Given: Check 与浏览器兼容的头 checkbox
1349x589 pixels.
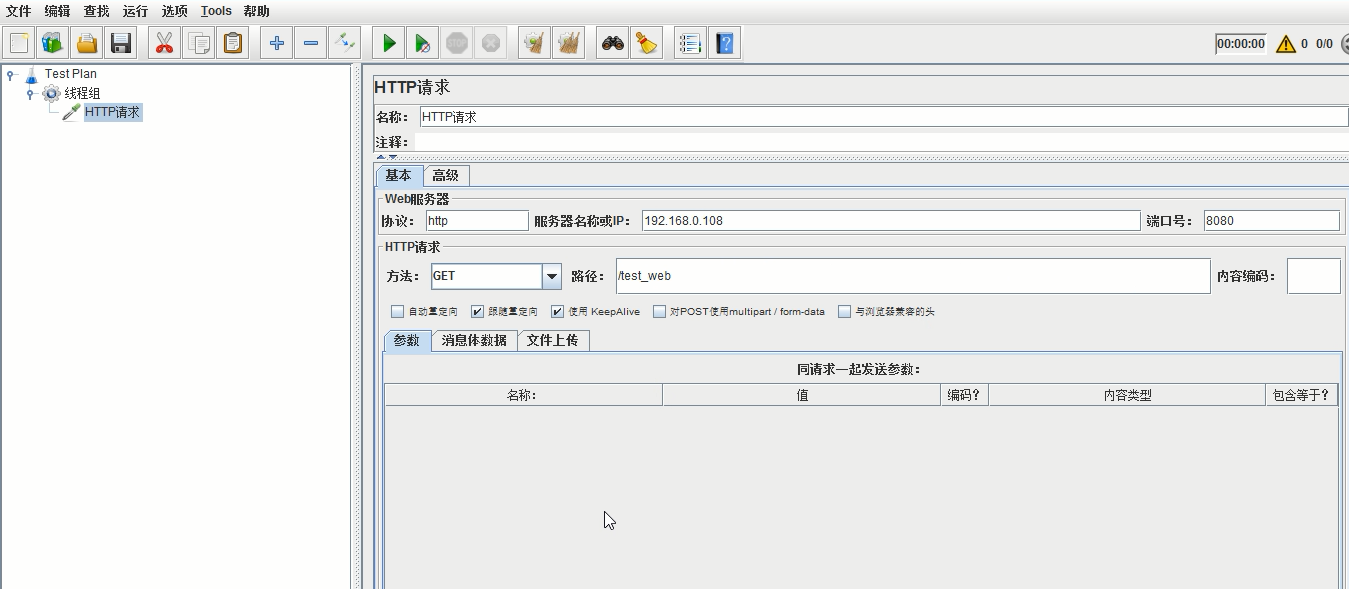Looking at the screenshot, I should [x=845, y=312].
